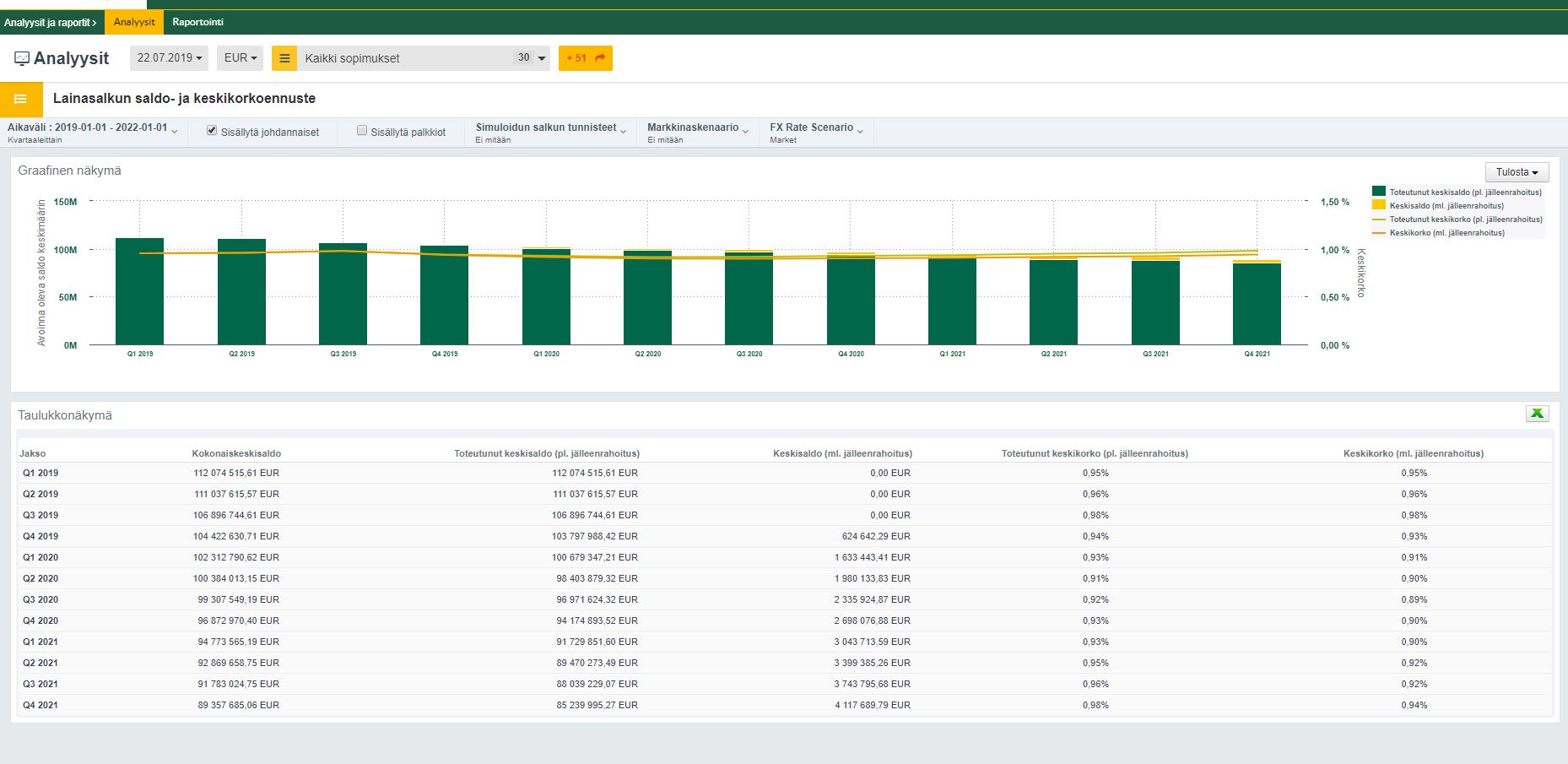Click the Excel export icon
Viewport: 1568px width, 764px height.
click(x=1537, y=413)
